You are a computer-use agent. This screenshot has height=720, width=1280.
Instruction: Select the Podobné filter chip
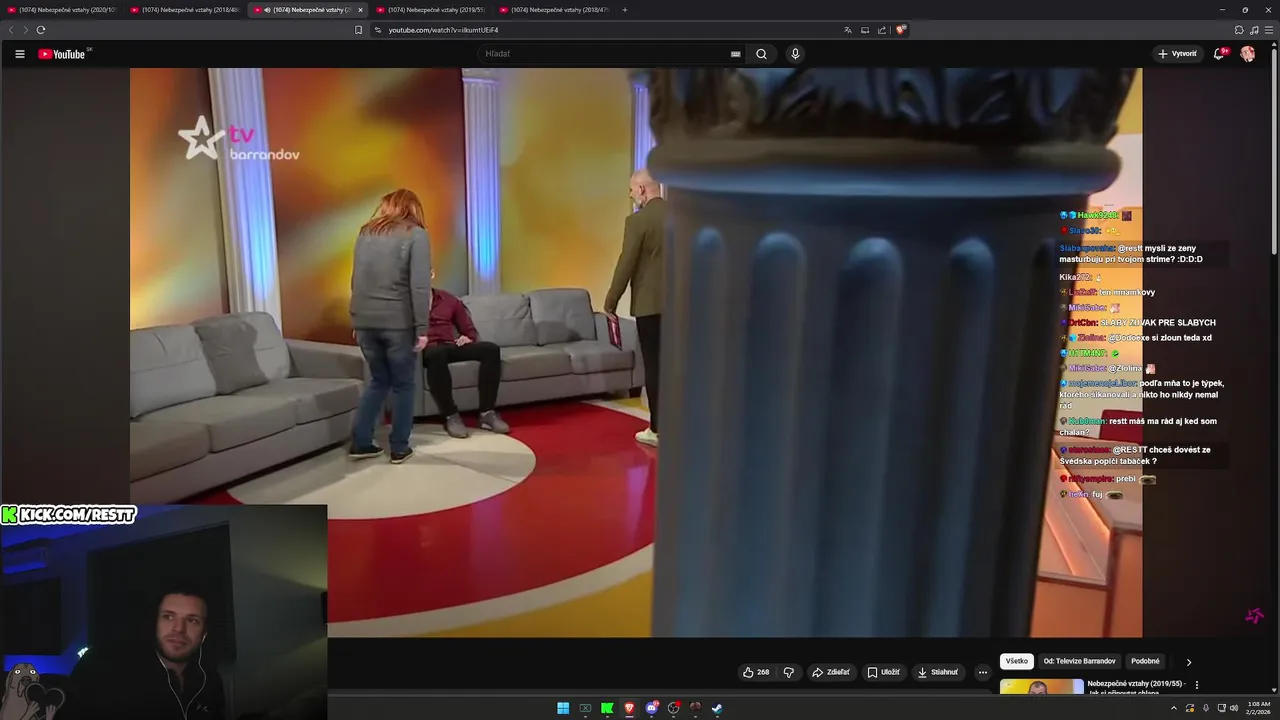[1145, 661]
